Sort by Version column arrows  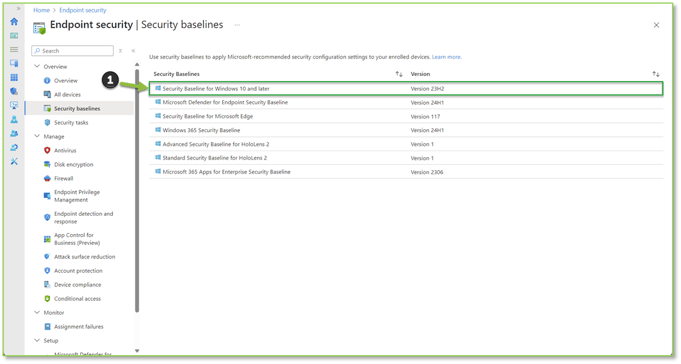(x=656, y=74)
